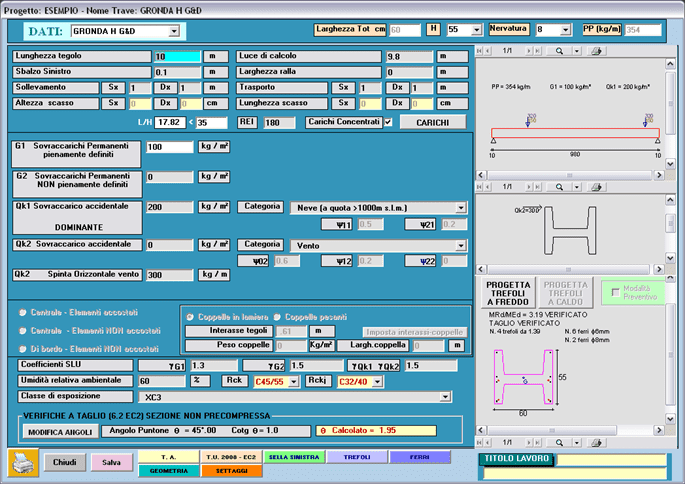Click the Qk2 Categoria button
This screenshot has width=685, height=484.
[x=261, y=244]
